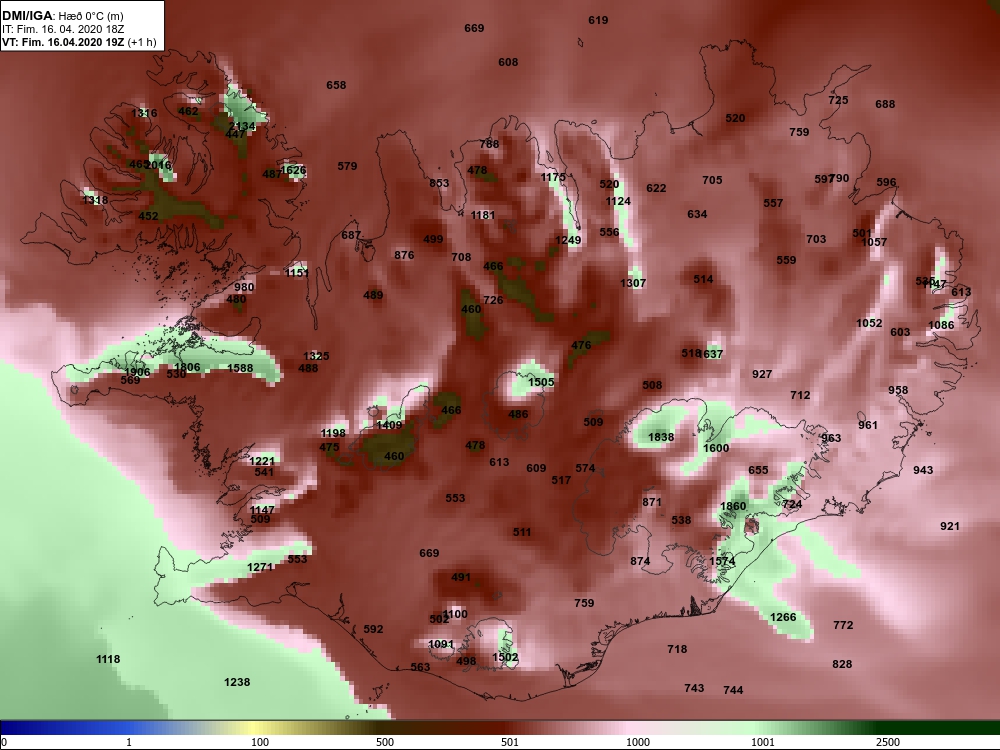Click the 1806 height value
The width and height of the screenshot is (1000, 750).
click(188, 367)
